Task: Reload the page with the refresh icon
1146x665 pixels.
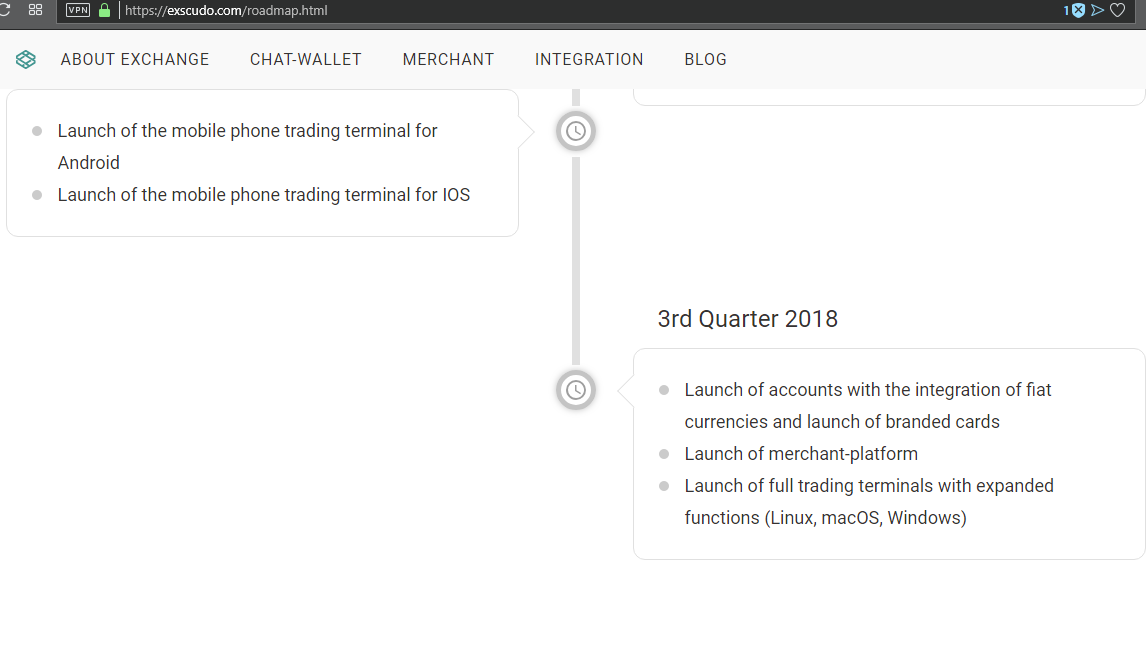Action: click(x=4, y=10)
